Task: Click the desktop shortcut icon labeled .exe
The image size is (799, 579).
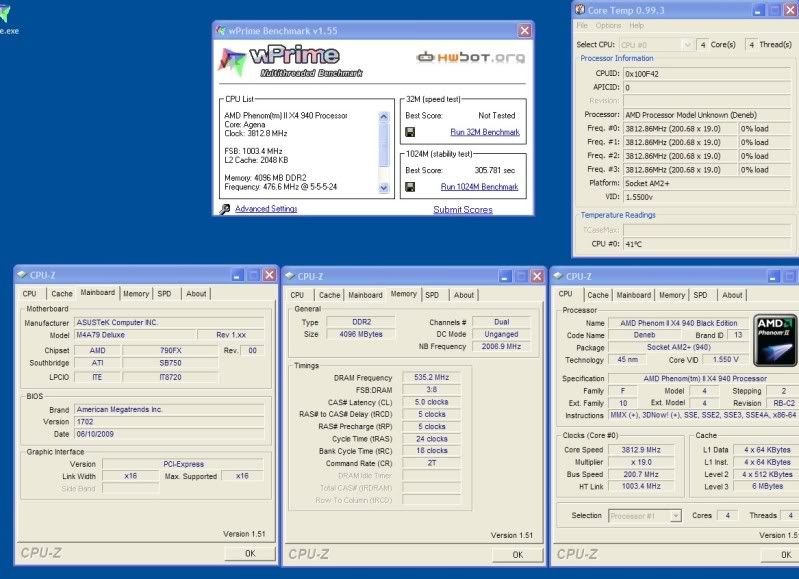Action: coord(4,14)
